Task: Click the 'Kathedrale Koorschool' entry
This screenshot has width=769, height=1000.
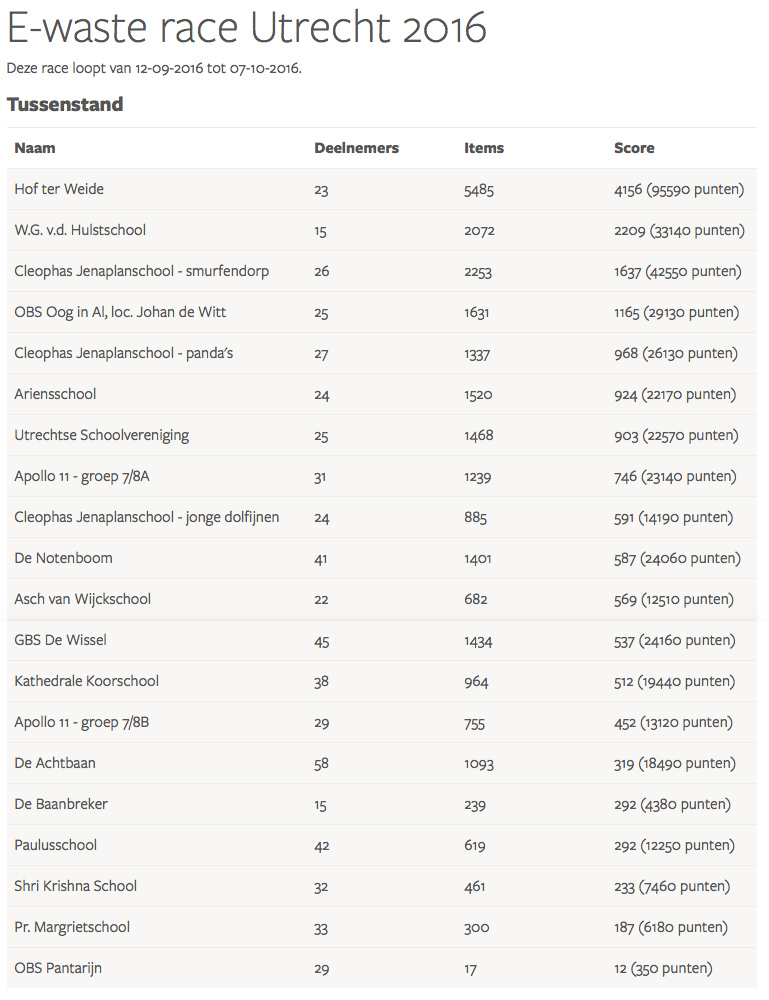Action: click(x=87, y=681)
